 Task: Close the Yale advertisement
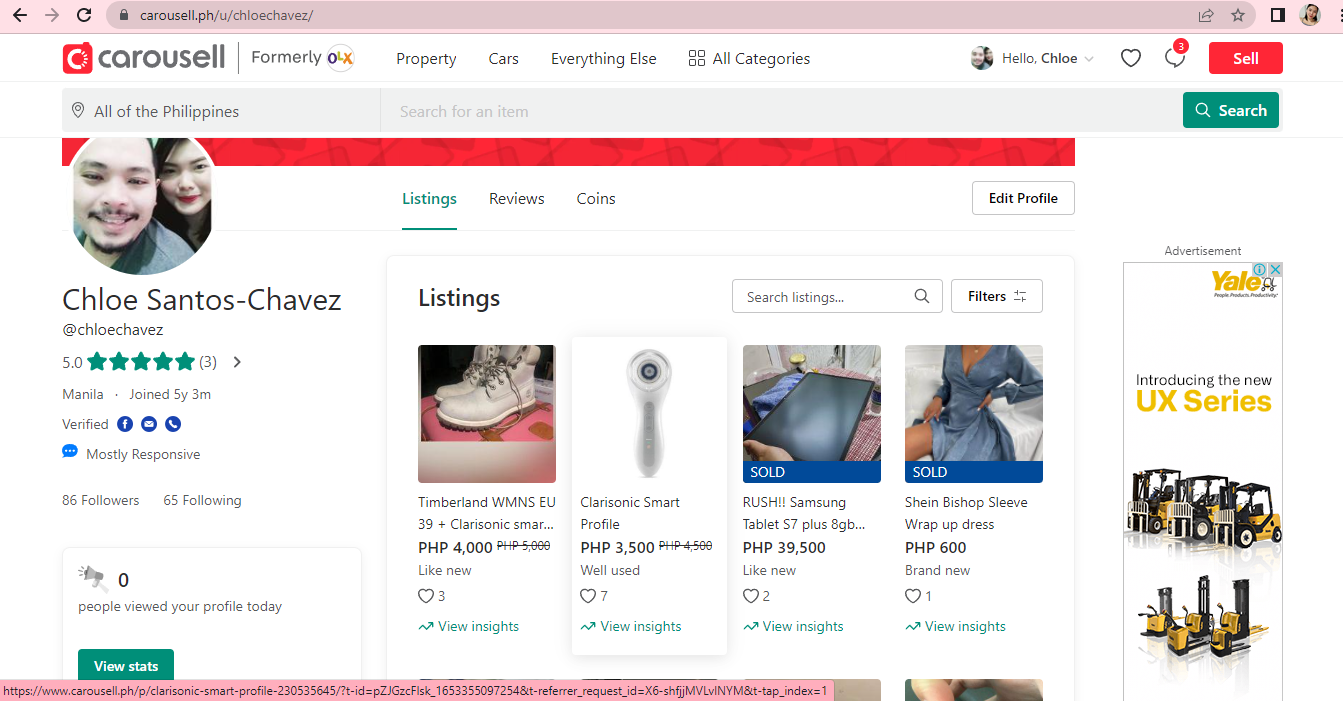[1277, 269]
